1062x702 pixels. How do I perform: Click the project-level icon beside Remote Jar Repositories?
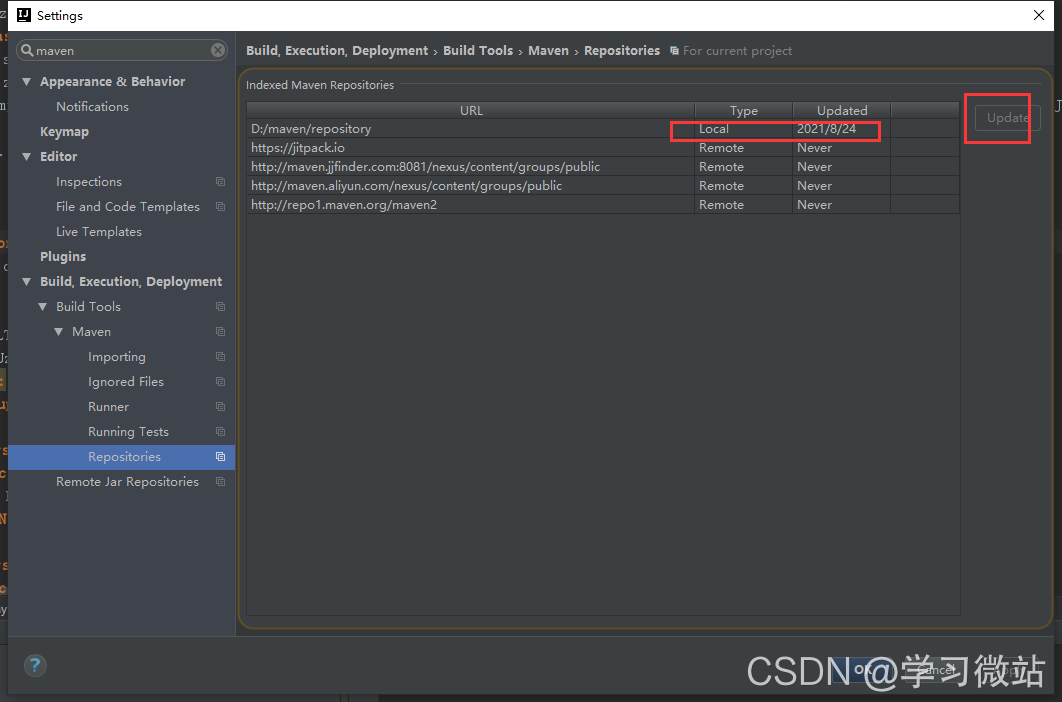(220, 482)
